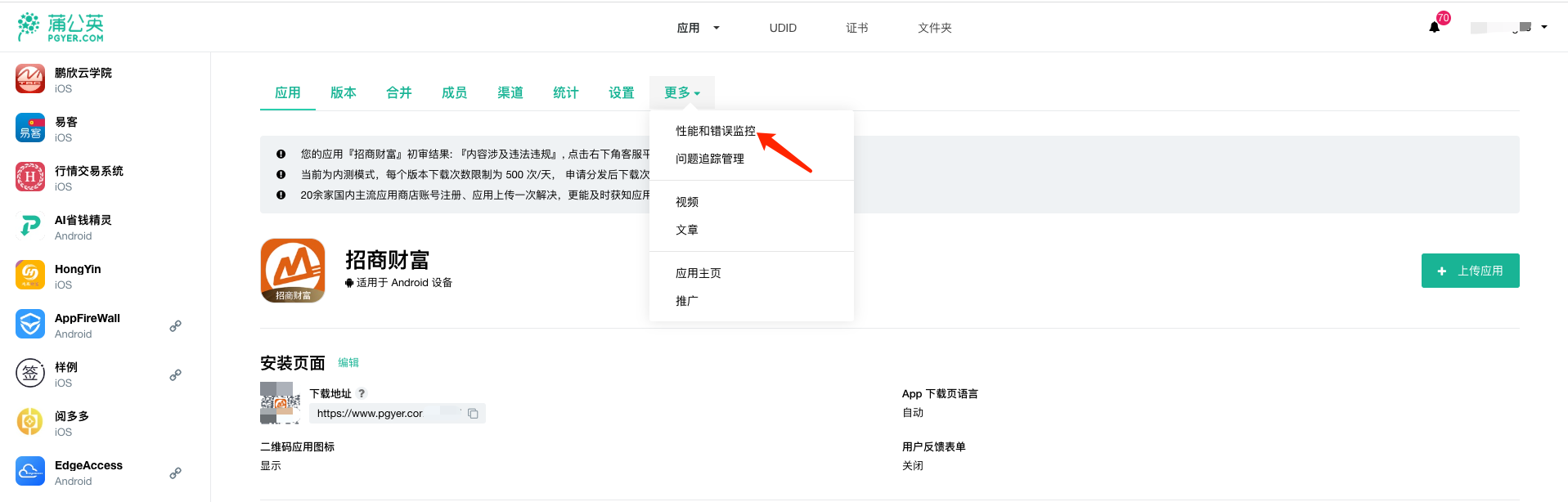The height and width of the screenshot is (502, 1568).
Task: Open the user account dropdown arrow
Action: point(1544,27)
